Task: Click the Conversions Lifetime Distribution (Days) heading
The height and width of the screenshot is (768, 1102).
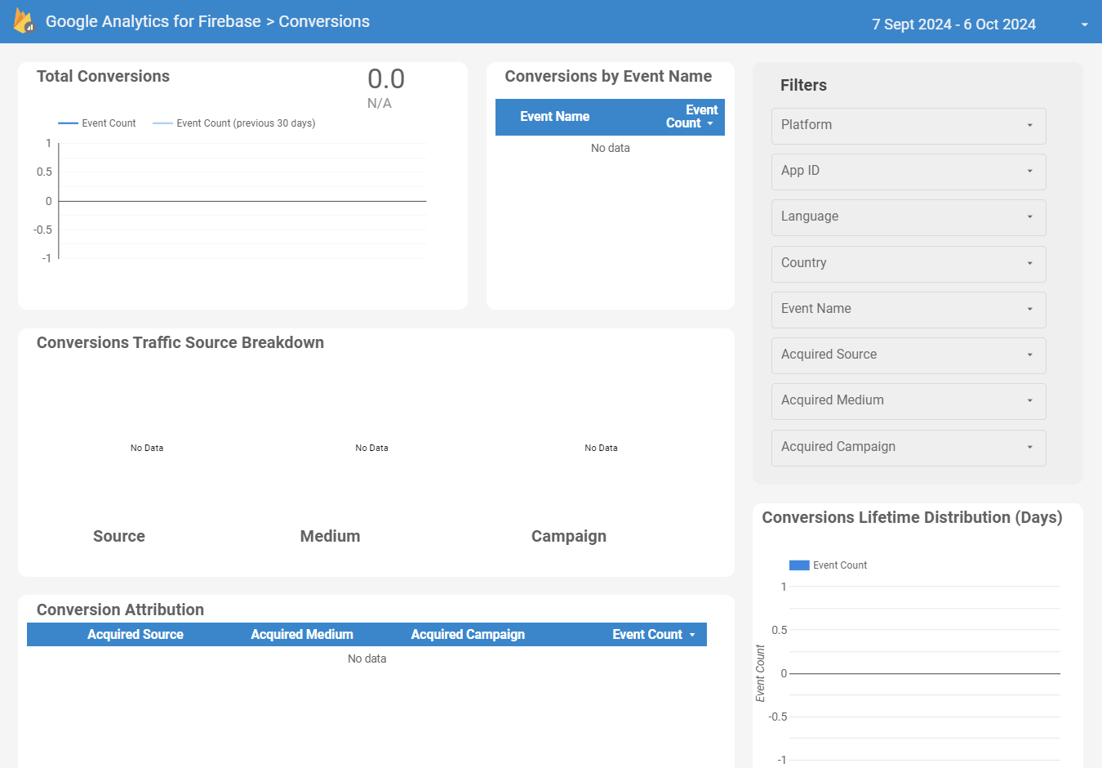Action: click(912, 517)
